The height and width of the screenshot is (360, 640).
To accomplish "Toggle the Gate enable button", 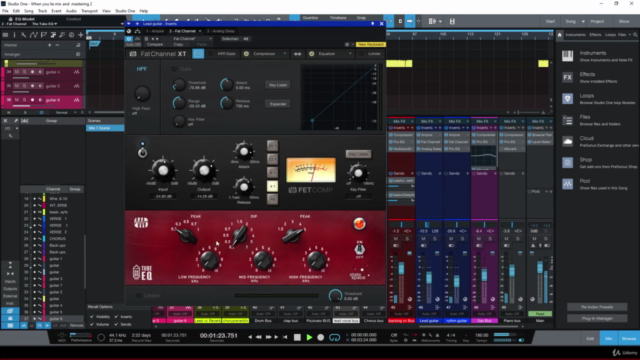I will (x=174, y=69).
